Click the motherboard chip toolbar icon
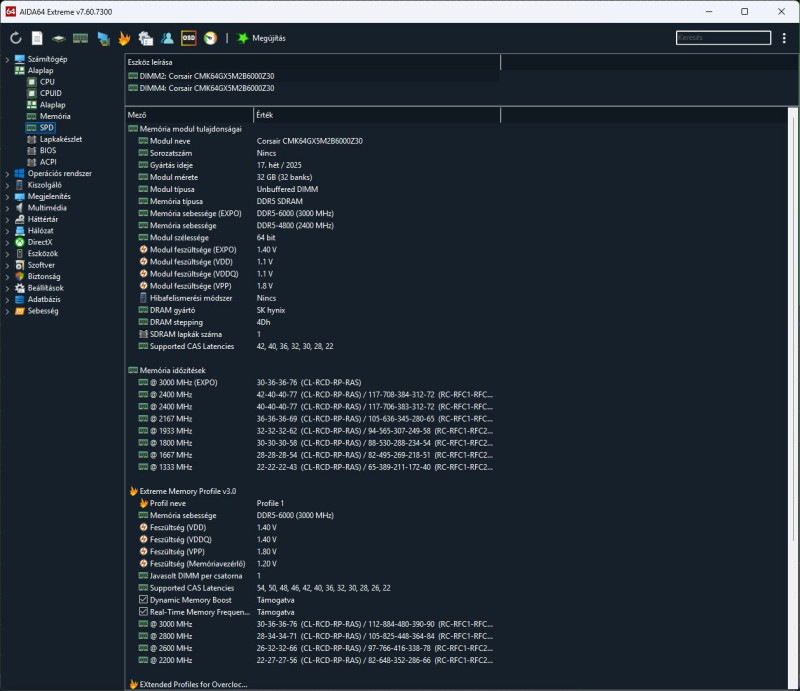Image resolution: width=800 pixels, height=691 pixels. pyautogui.click(x=59, y=38)
